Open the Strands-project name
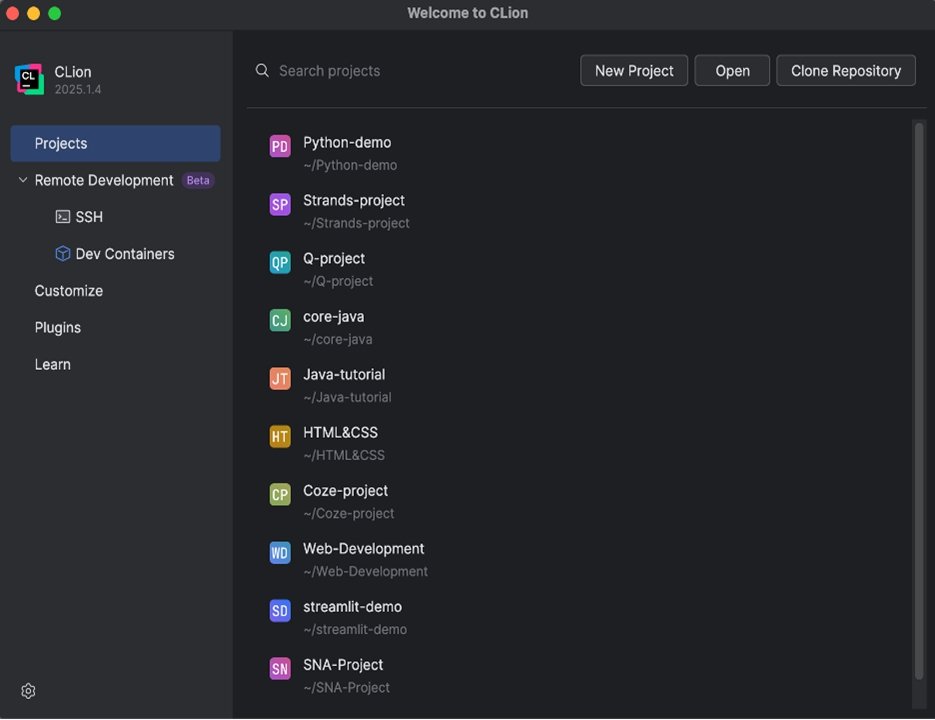The image size is (935, 720). [354, 200]
